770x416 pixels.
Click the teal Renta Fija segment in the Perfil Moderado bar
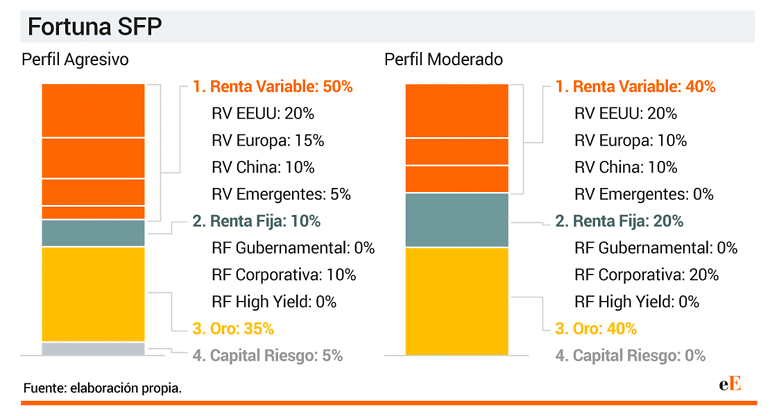pyautogui.click(x=456, y=220)
